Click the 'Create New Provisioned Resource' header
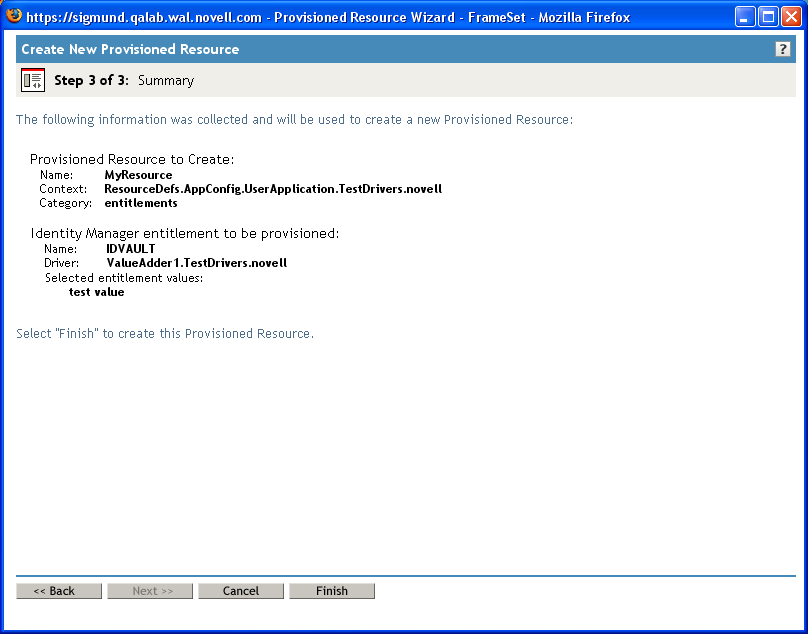808x634 pixels. click(x=130, y=49)
